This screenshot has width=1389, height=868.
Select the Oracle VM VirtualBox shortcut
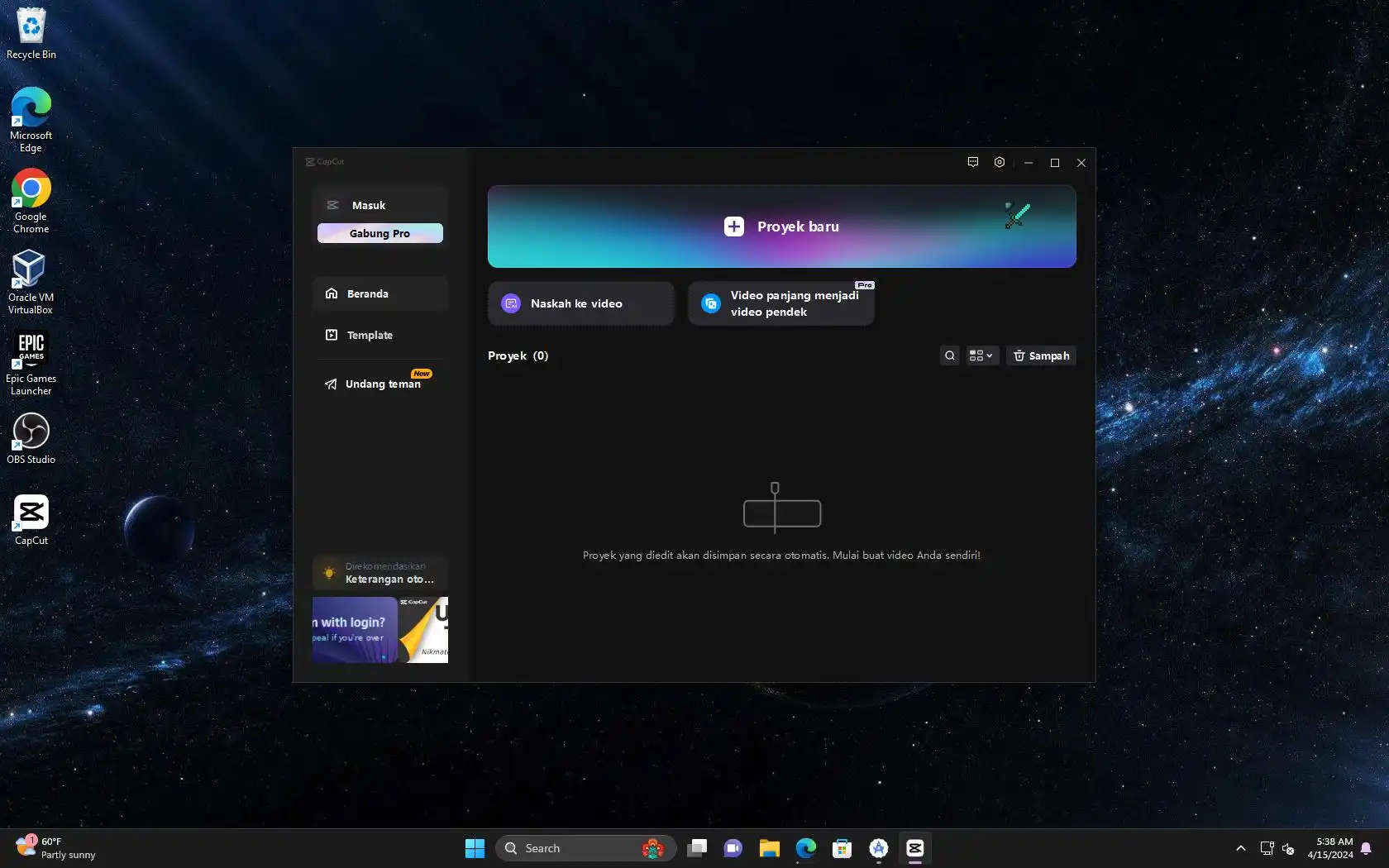point(31,282)
